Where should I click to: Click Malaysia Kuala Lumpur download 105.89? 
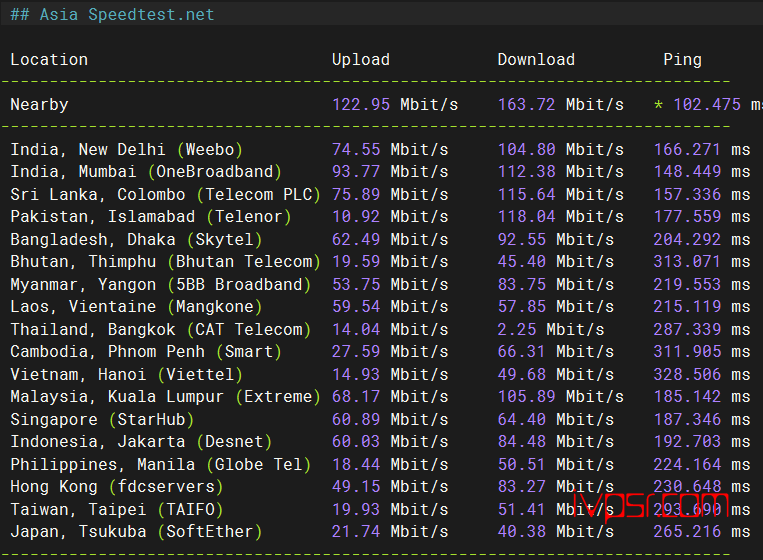(x=526, y=397)
